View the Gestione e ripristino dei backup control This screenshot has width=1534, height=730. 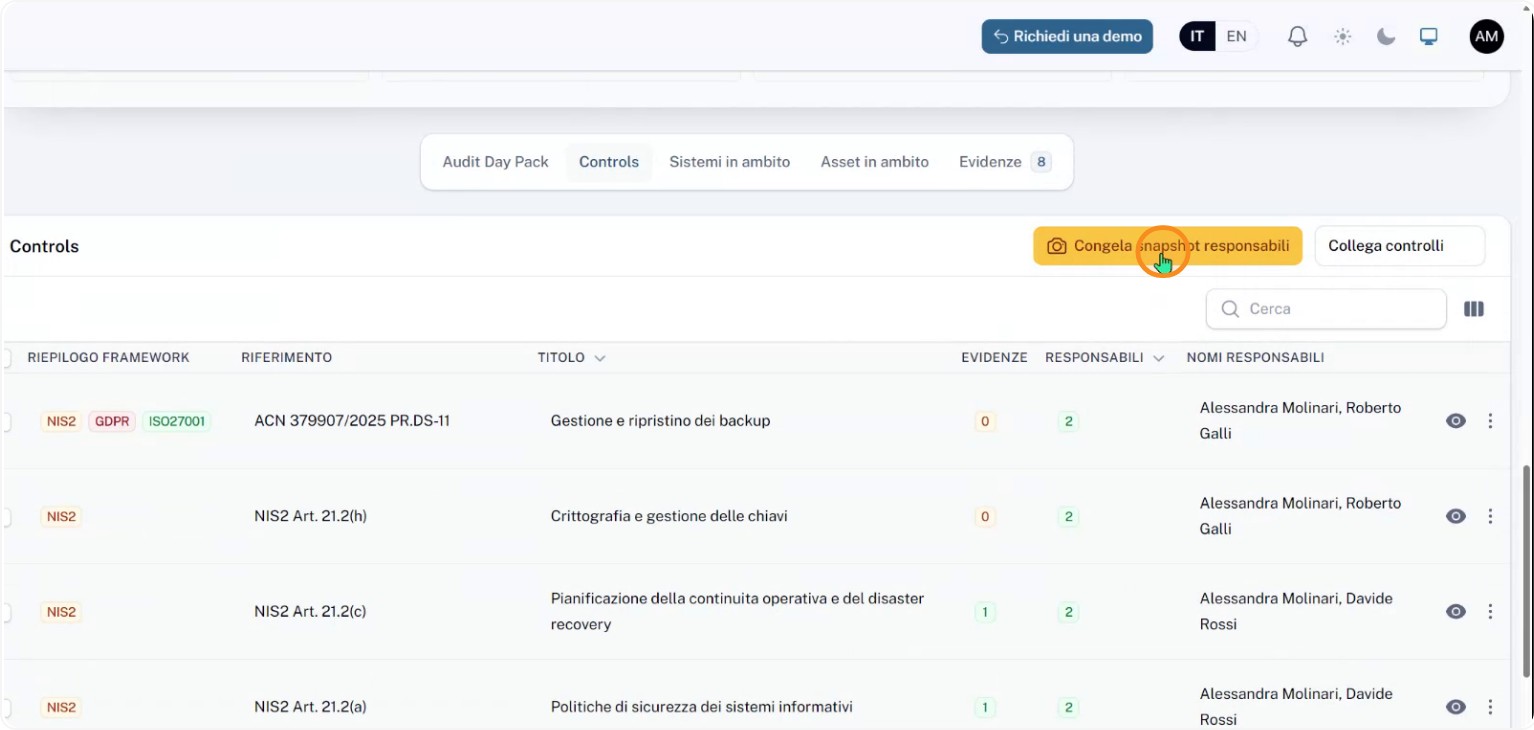(x=1456, y=421)
